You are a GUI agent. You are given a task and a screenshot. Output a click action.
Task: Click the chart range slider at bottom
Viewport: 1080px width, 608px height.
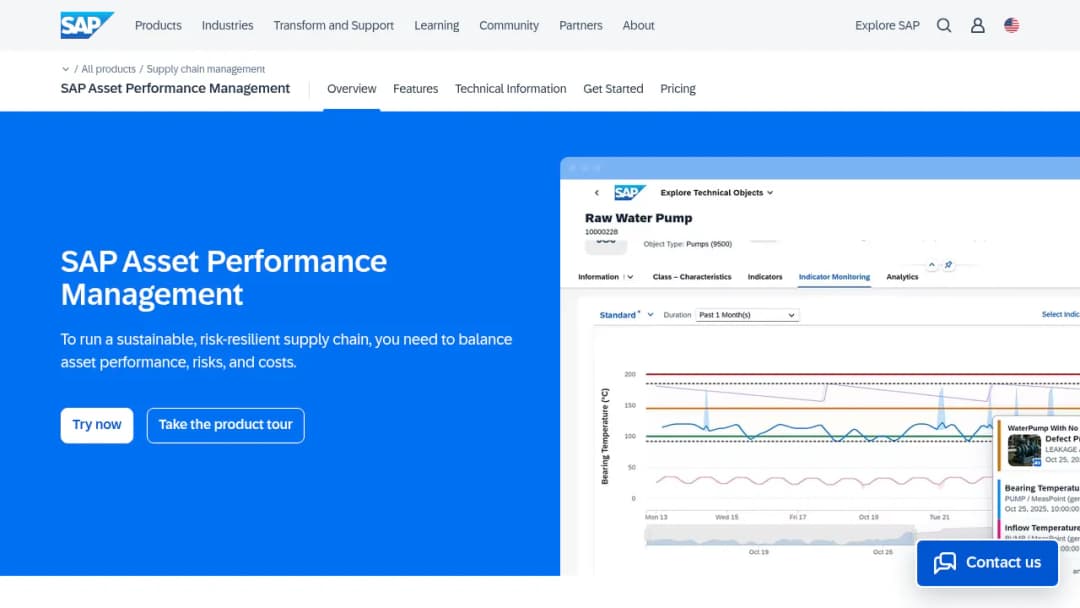point(780,535)
